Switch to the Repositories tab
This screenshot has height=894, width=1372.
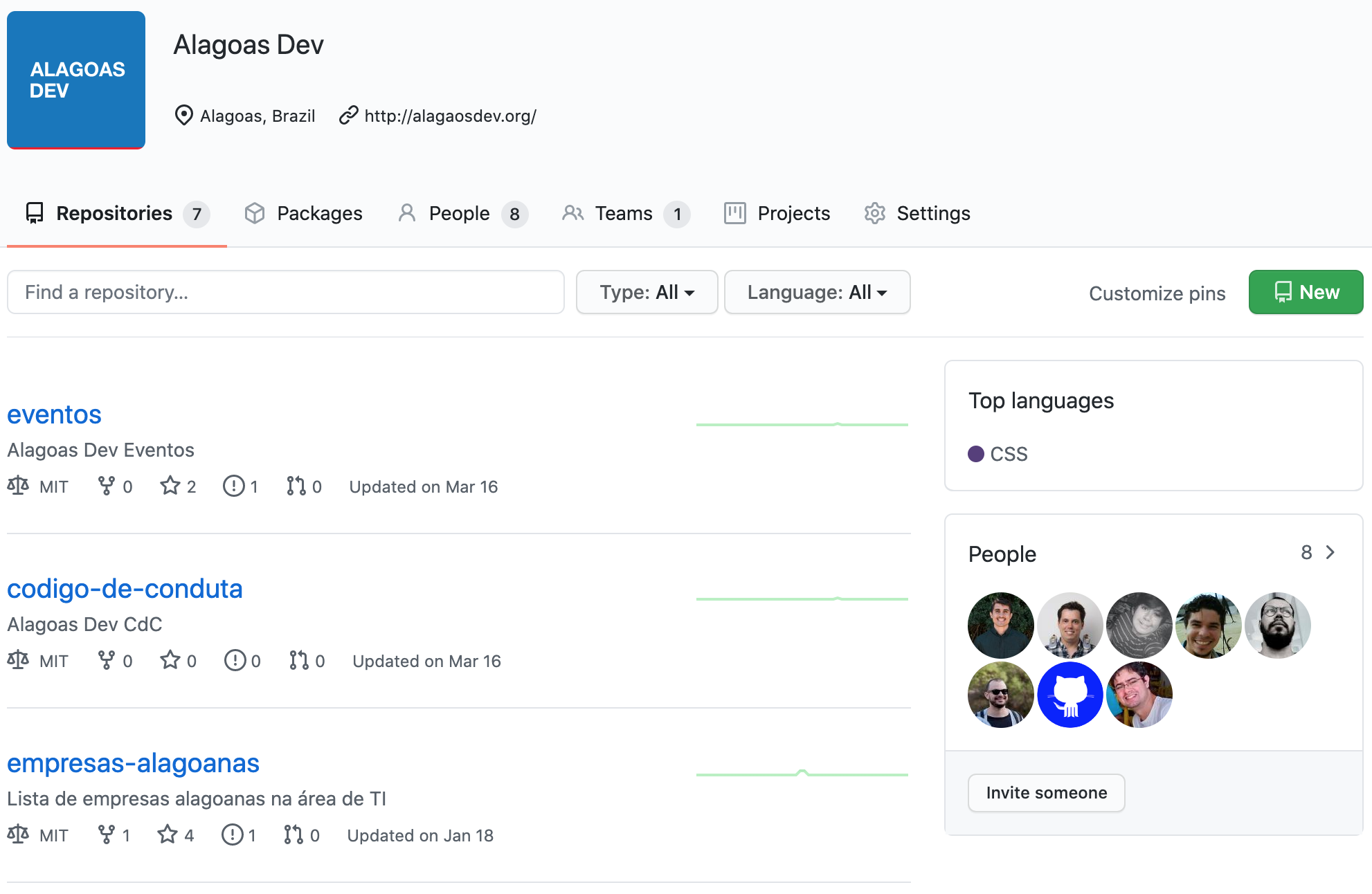pyautogui.click(x=117, y=213)
